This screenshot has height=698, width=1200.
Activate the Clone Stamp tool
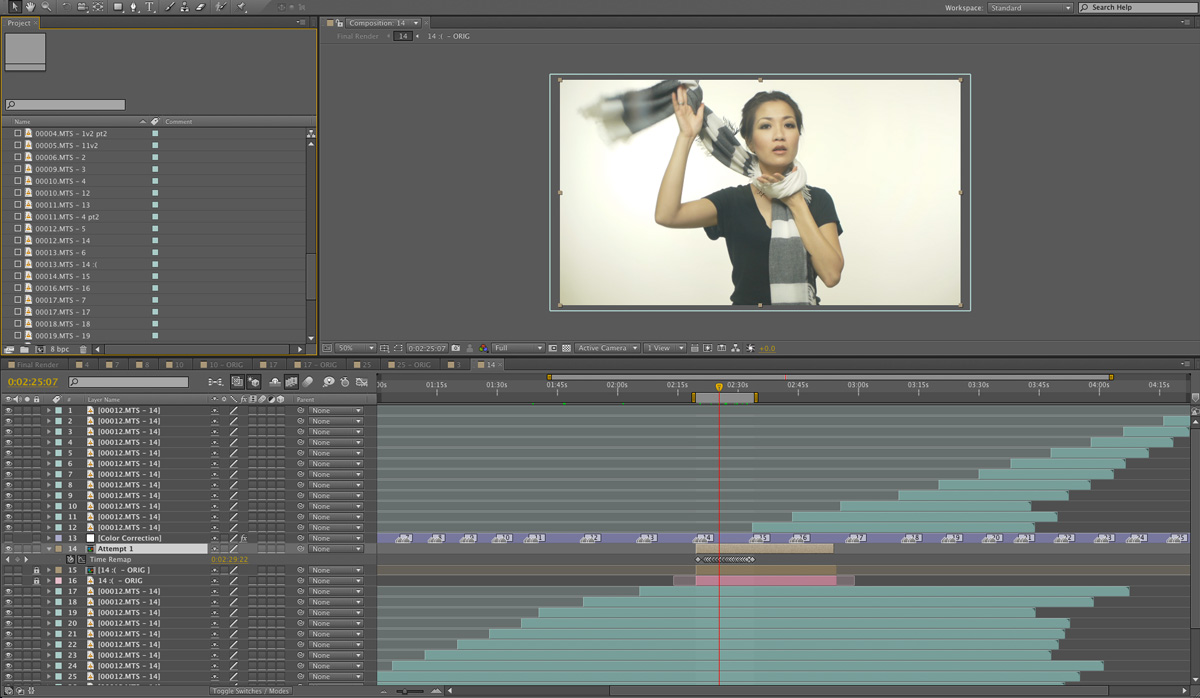184,7
